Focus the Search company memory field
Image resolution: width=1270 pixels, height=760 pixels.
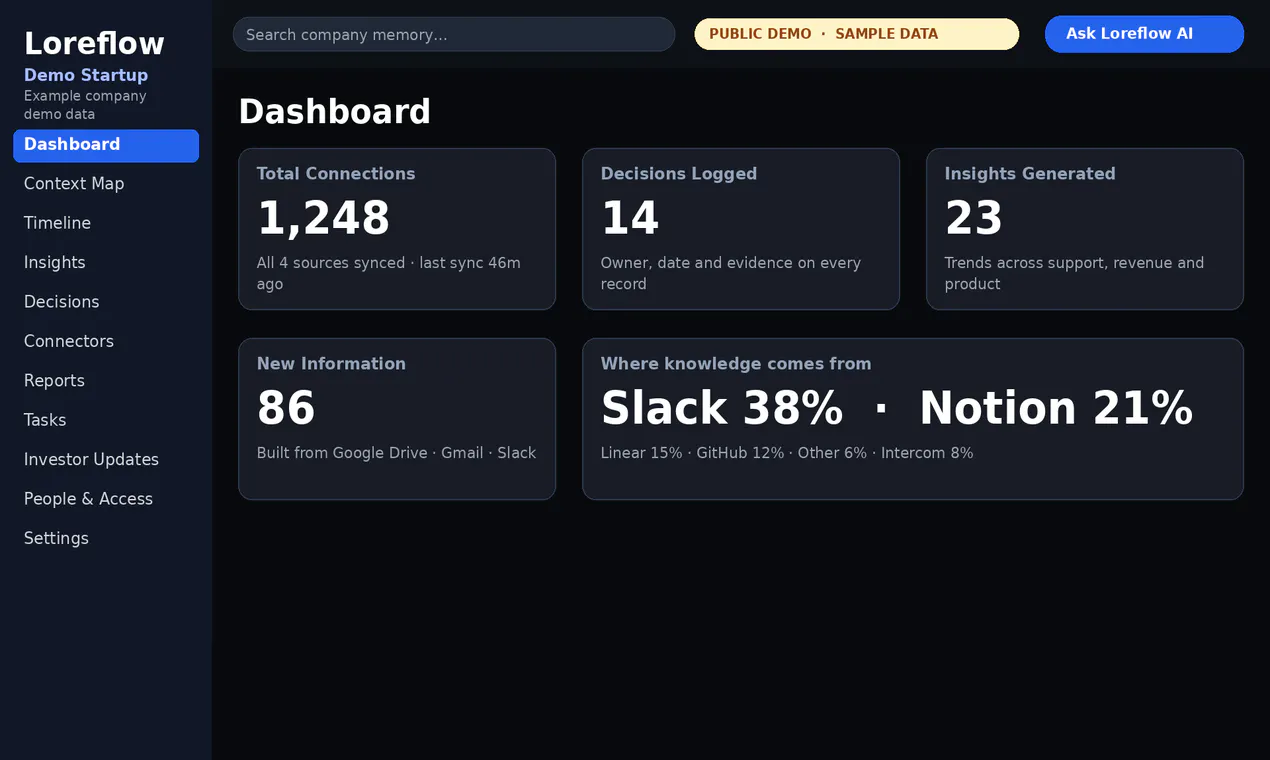coord(454,34)
